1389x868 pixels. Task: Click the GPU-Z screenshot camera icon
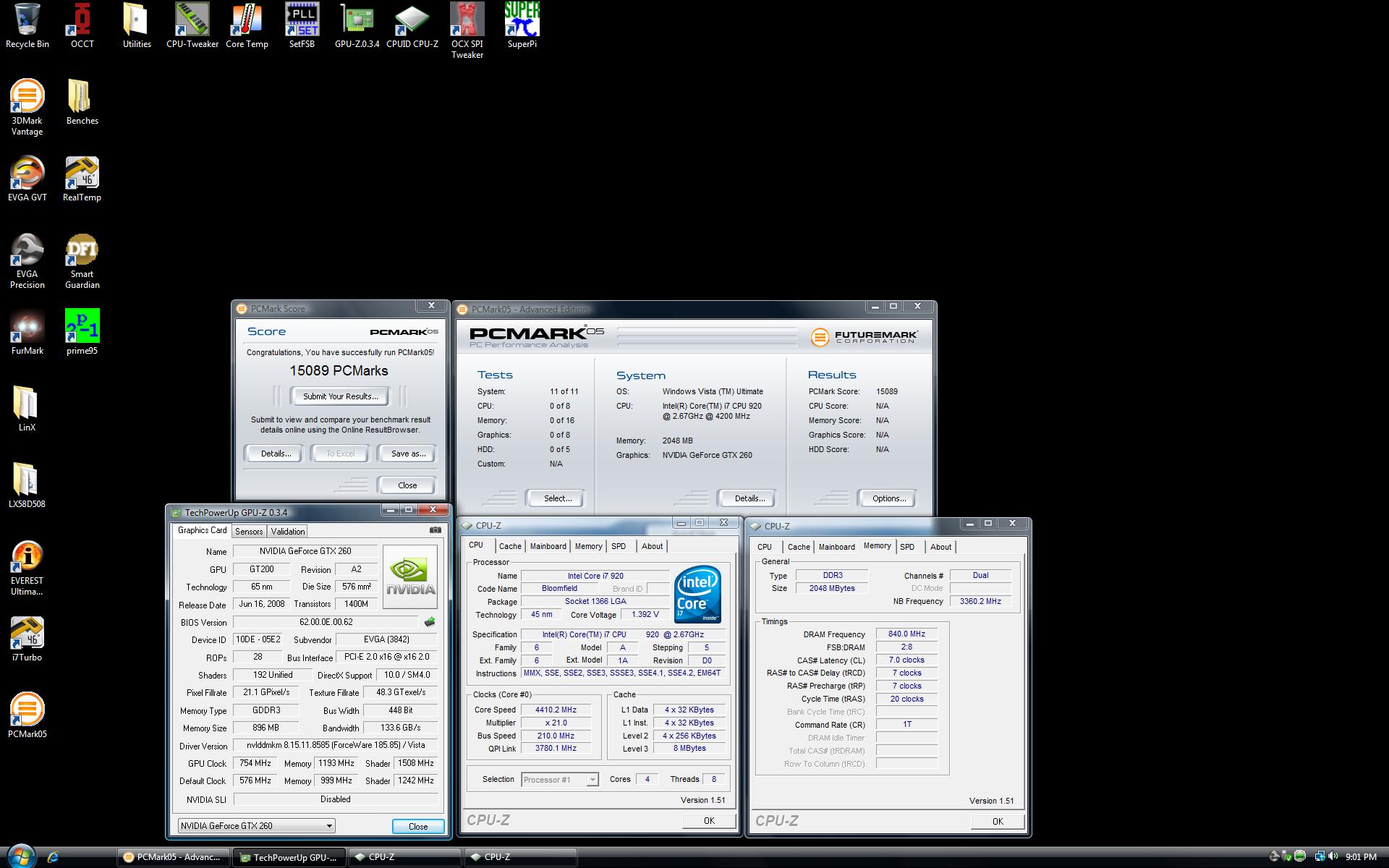(435, 530)
